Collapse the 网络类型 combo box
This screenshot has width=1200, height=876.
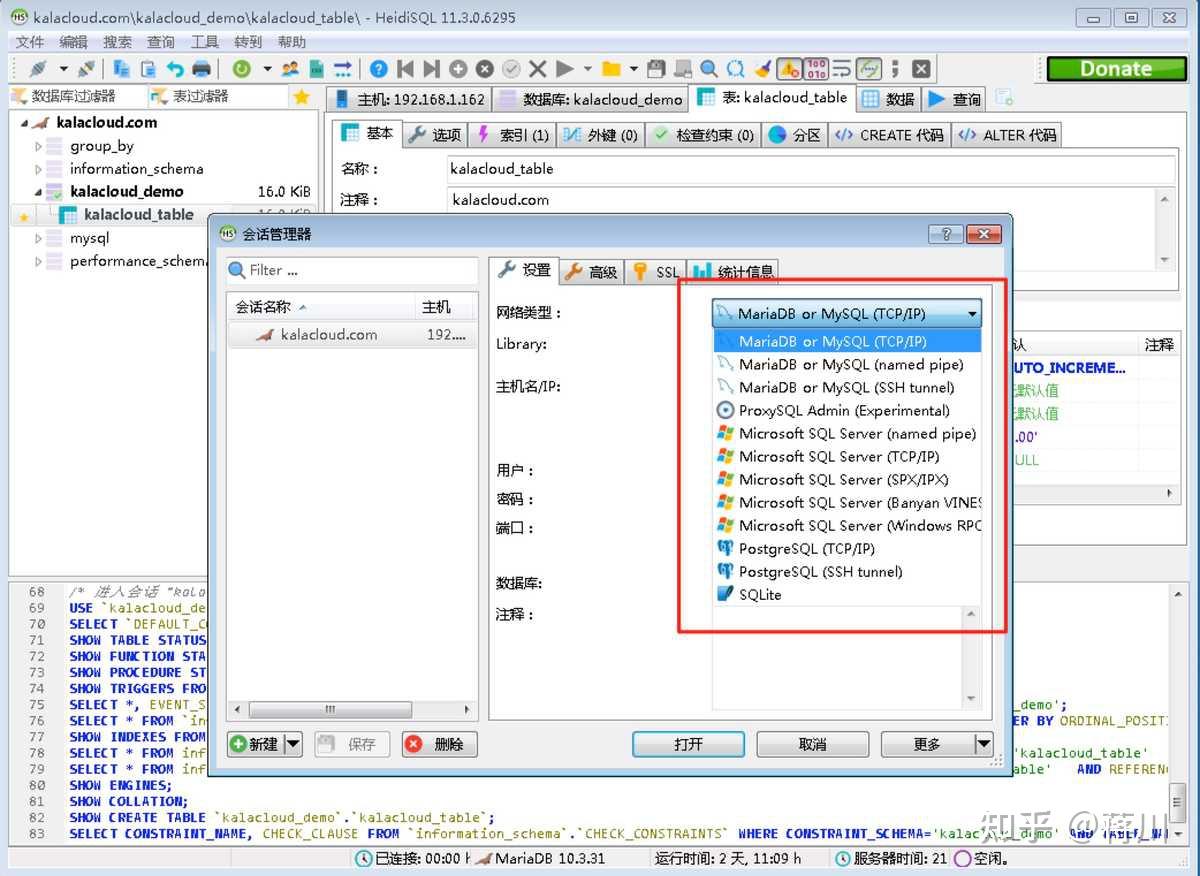971,314
